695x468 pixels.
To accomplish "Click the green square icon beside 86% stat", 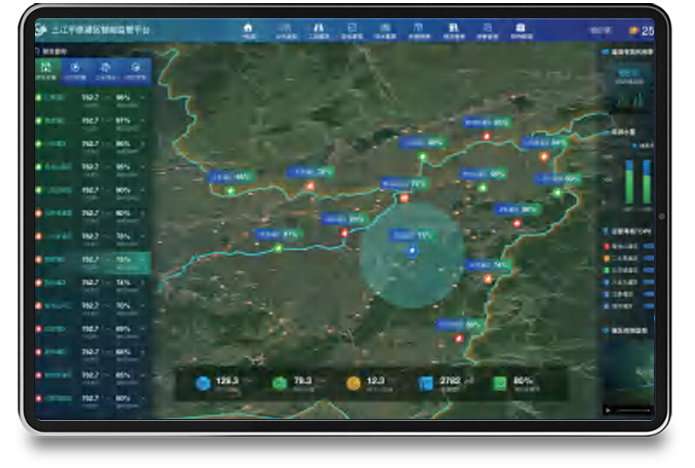I will 500,383.
